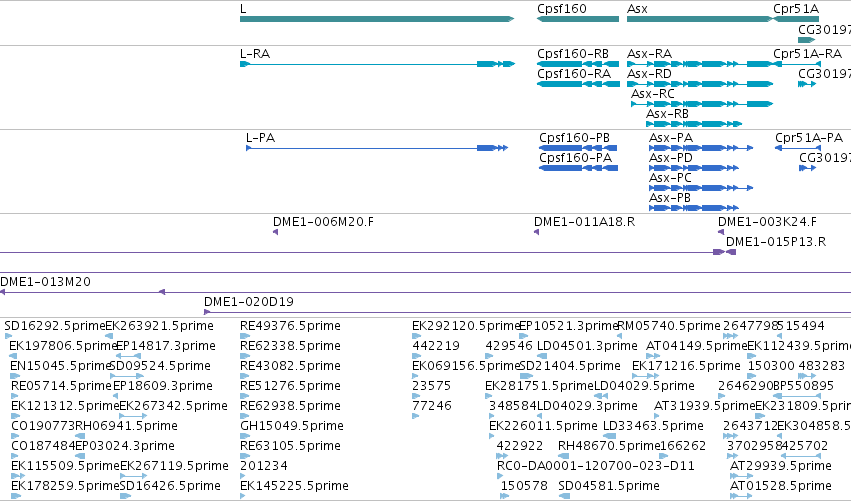
Task: Open EST RE43082.5prime
Action: (290, 366)
